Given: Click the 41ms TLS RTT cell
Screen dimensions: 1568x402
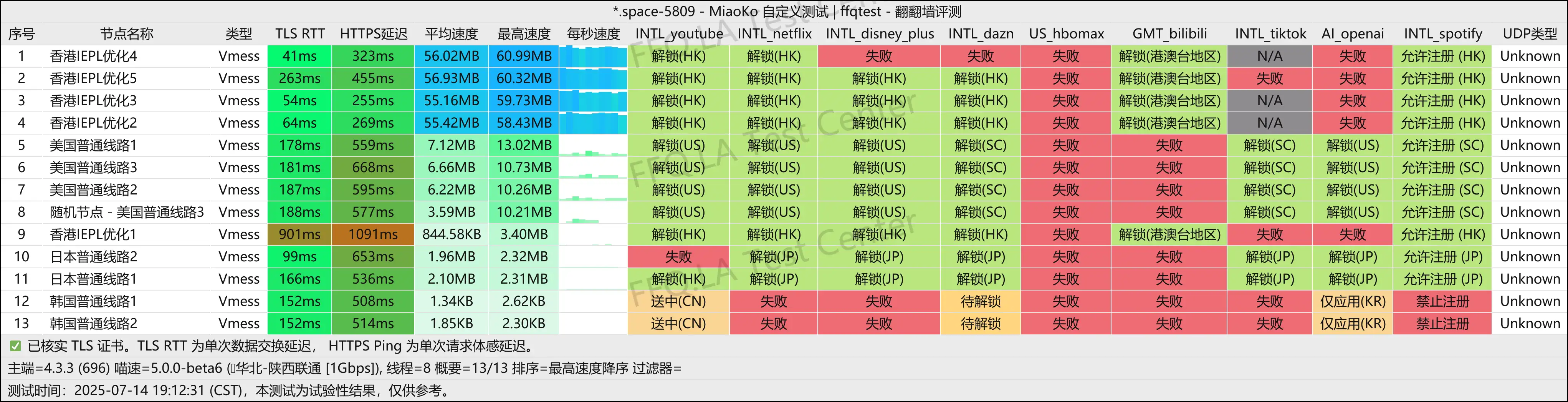Looking at the screenshot, I should [299, 56].
